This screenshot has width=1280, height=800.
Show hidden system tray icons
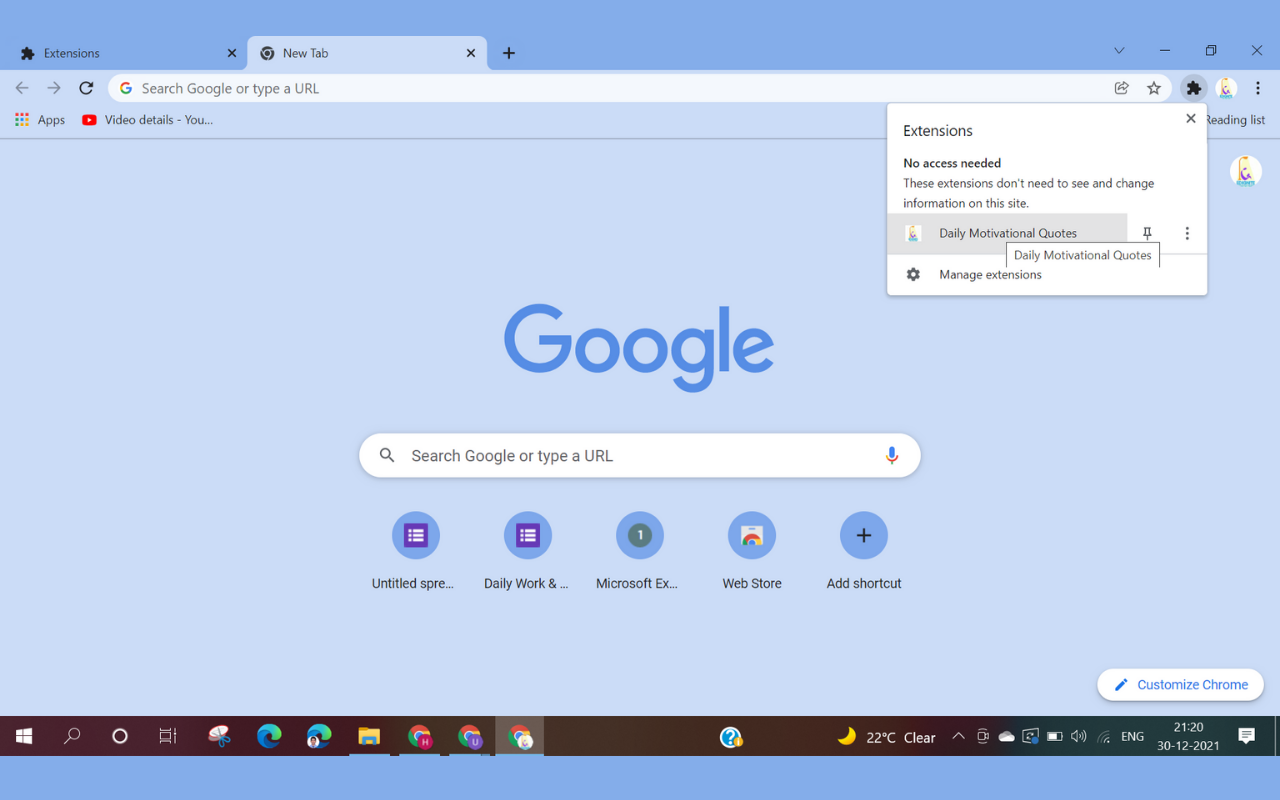[958, 737]
